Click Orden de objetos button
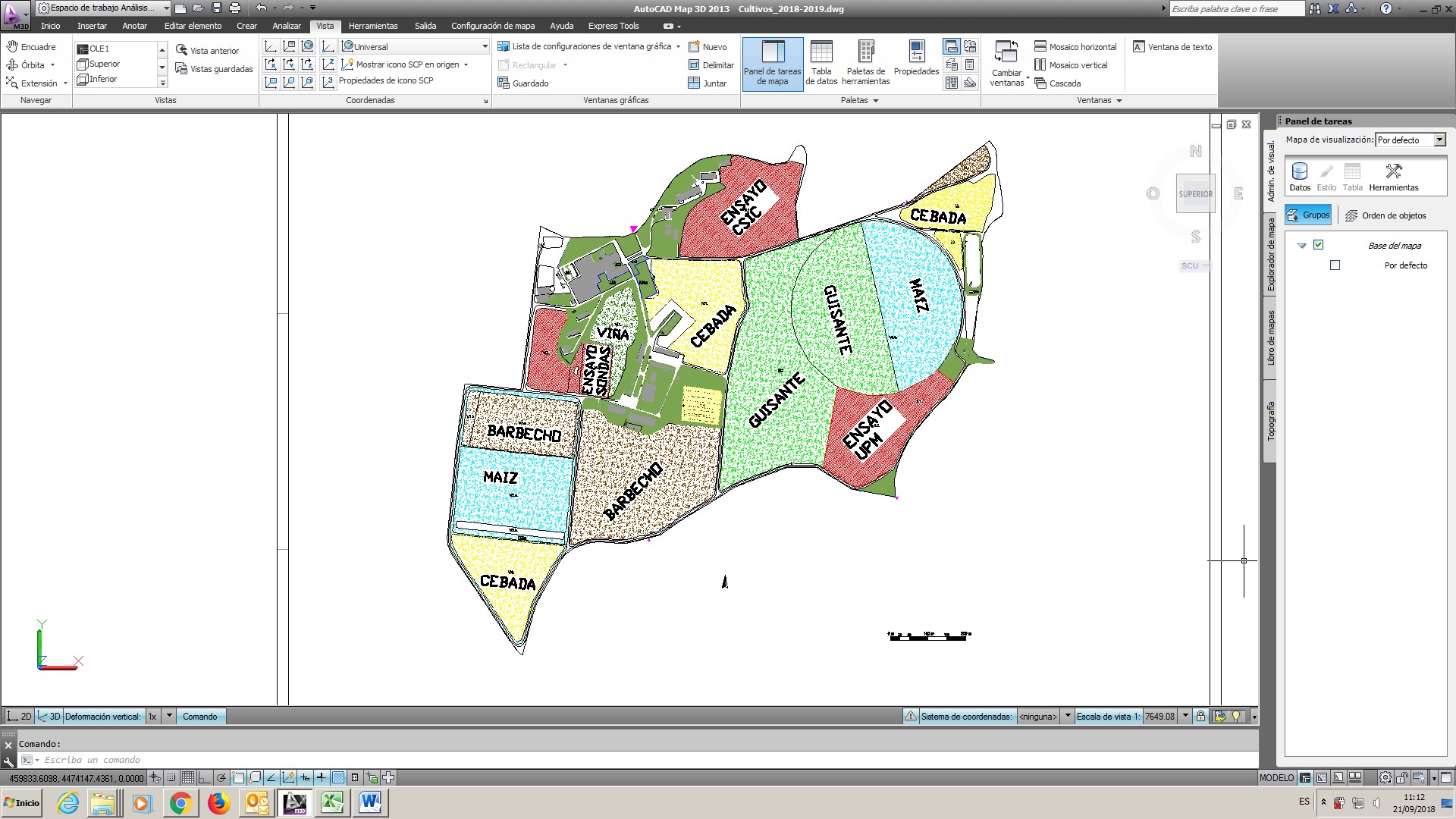This screenshot has width=1456, height=819. point(1385,216)
